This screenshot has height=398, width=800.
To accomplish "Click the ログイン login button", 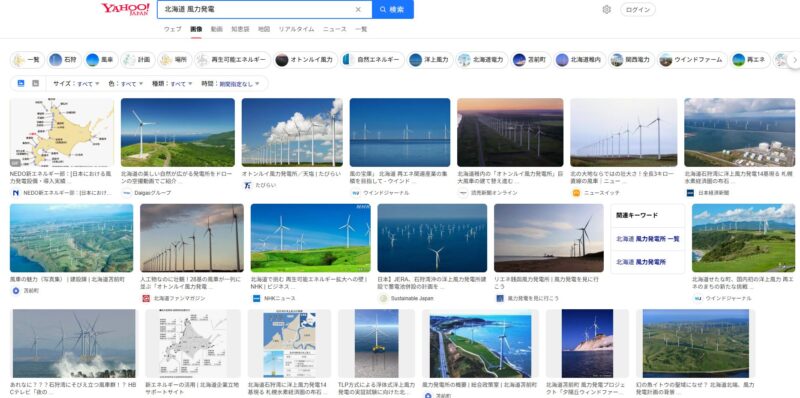I will [638, 10].
